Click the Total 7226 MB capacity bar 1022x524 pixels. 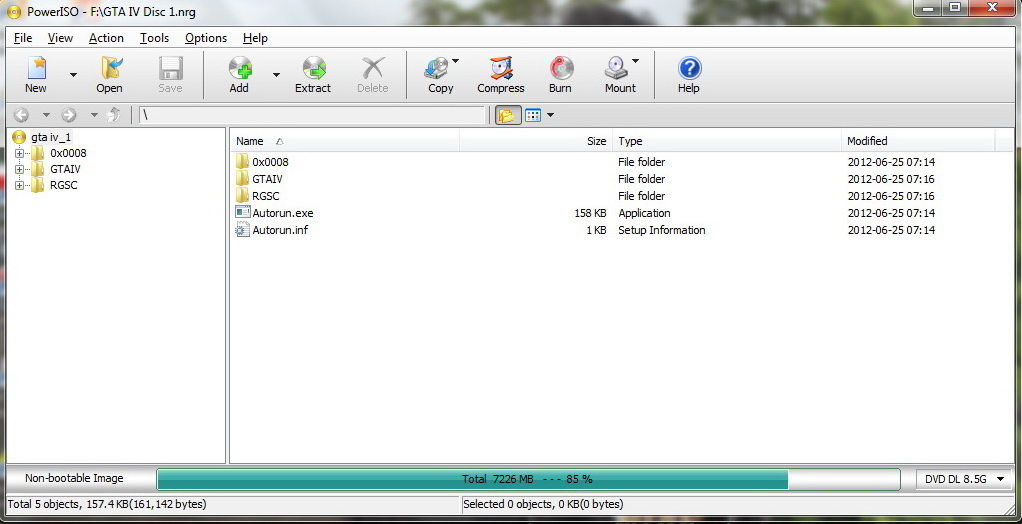point(528,479)
